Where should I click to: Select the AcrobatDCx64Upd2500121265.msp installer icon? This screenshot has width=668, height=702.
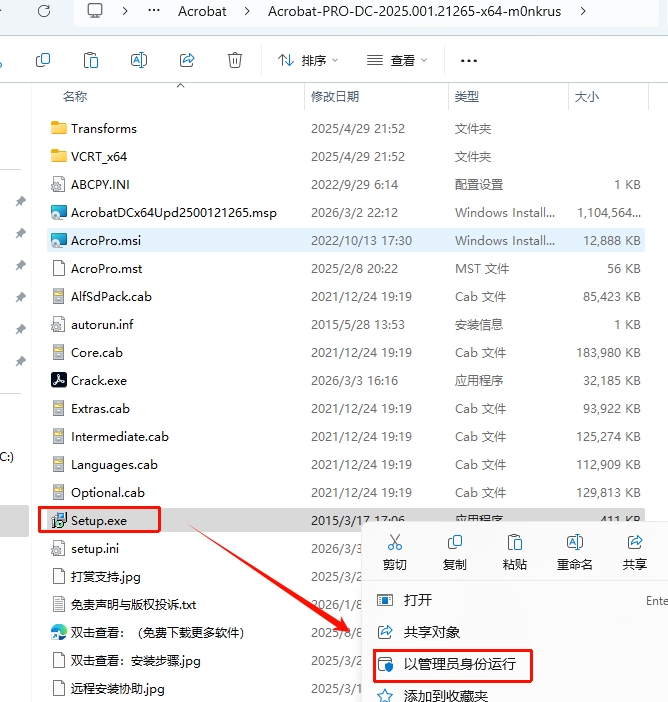59,212
